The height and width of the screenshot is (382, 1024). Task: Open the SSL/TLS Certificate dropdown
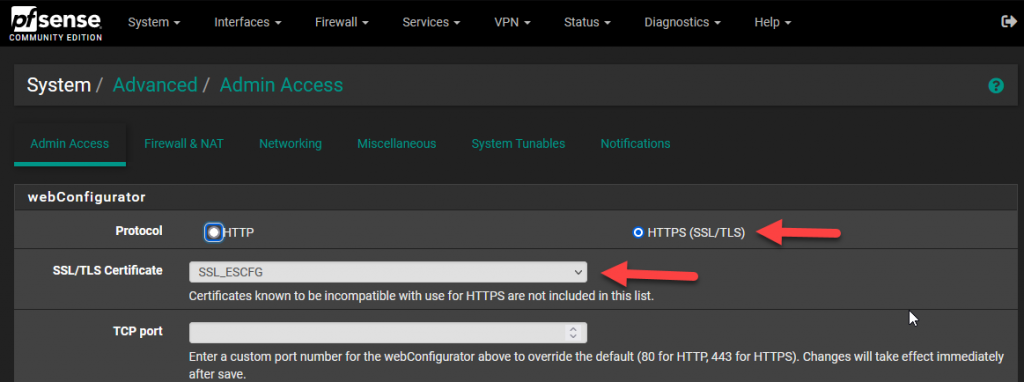coord(388,272)
